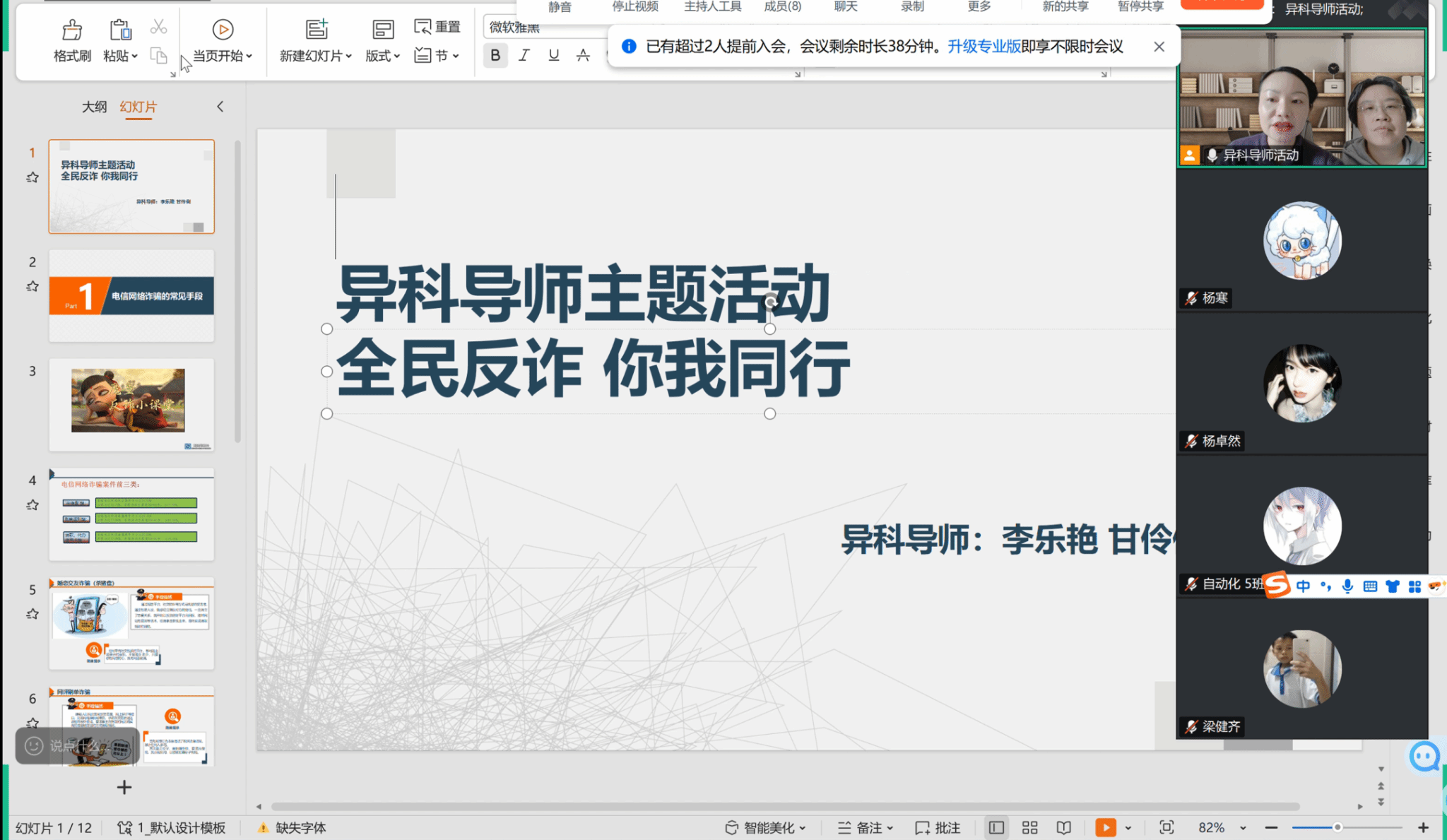This screenshot has width=1447, height=840.
Task: Toggle Italic formatting
Action: [524, 55]
